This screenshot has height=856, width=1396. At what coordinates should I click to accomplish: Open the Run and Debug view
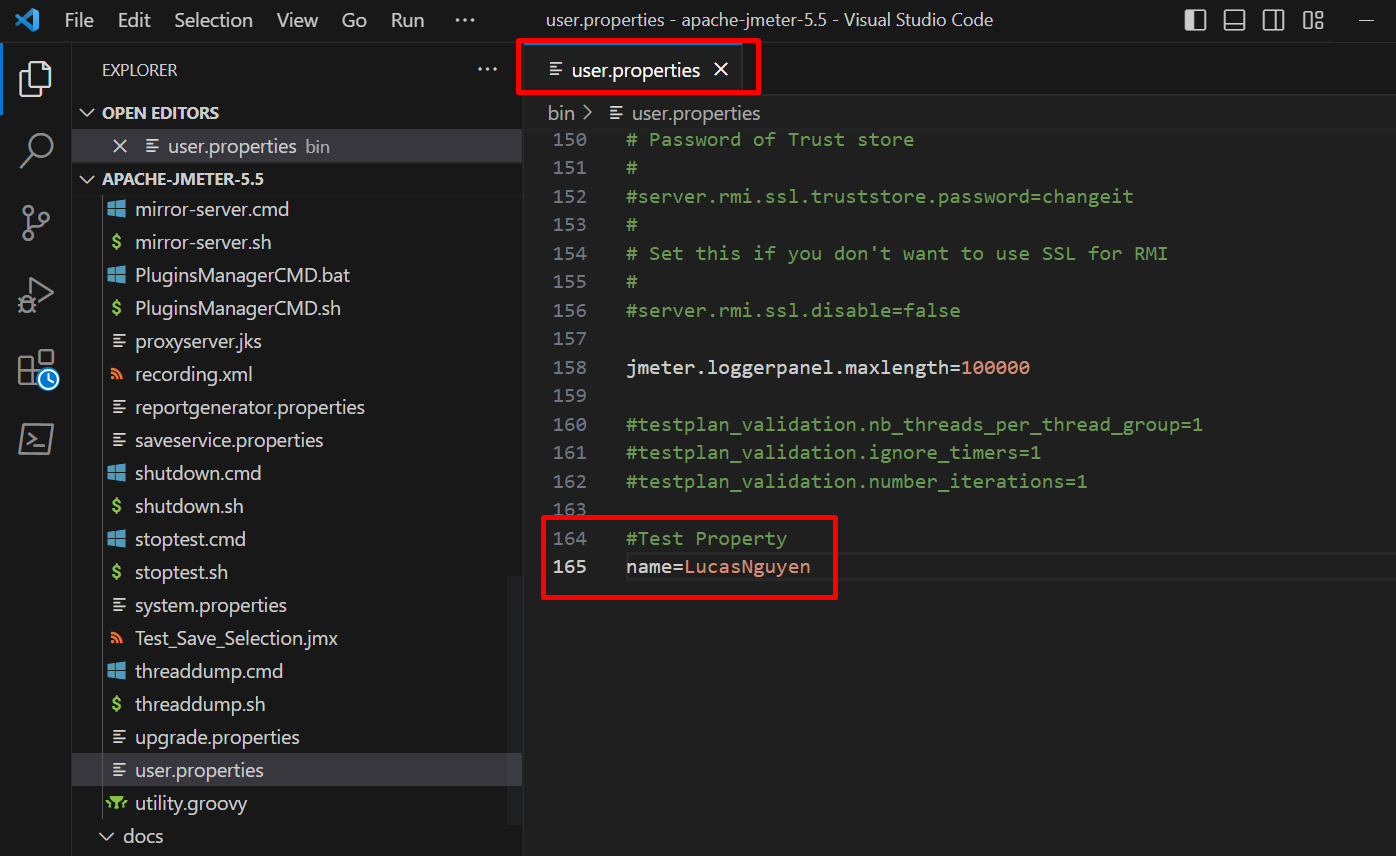coord(36,294)
